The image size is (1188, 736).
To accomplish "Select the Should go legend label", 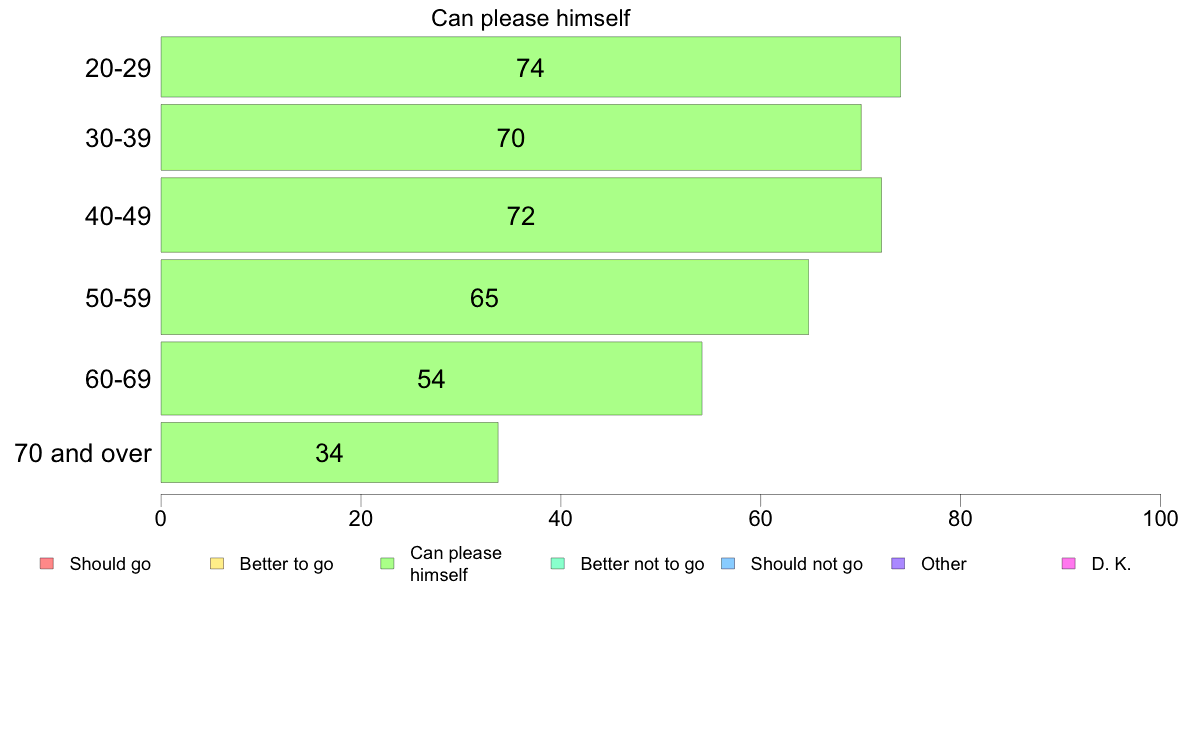I will pos(110,564).
